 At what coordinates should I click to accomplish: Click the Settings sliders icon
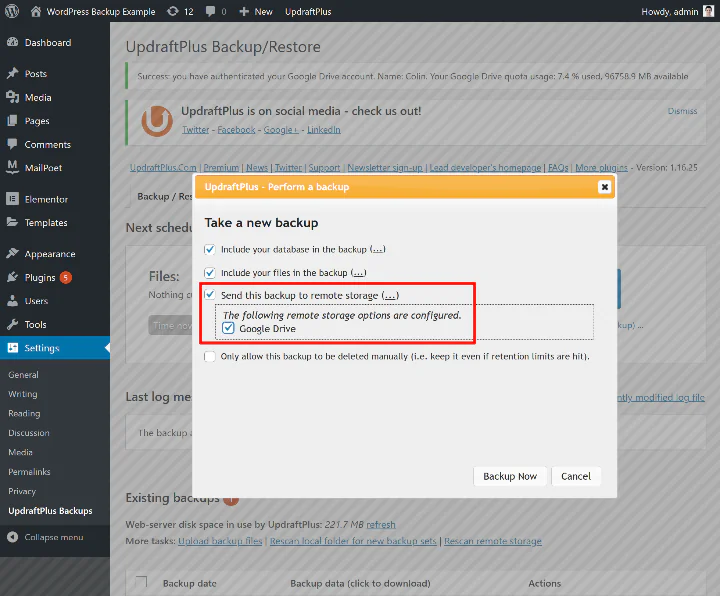coord(12,348)
